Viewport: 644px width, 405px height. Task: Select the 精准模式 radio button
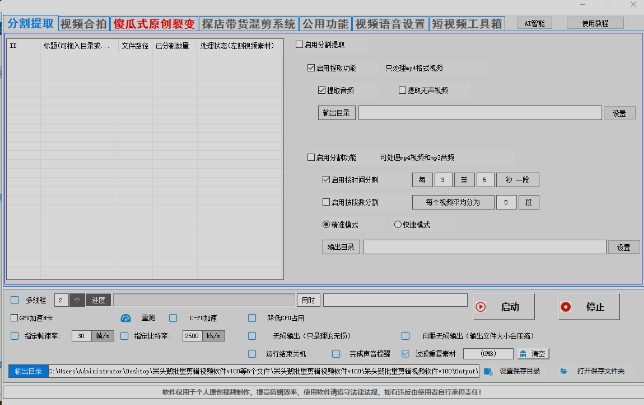pyautogui.click(x=326, y=224)
